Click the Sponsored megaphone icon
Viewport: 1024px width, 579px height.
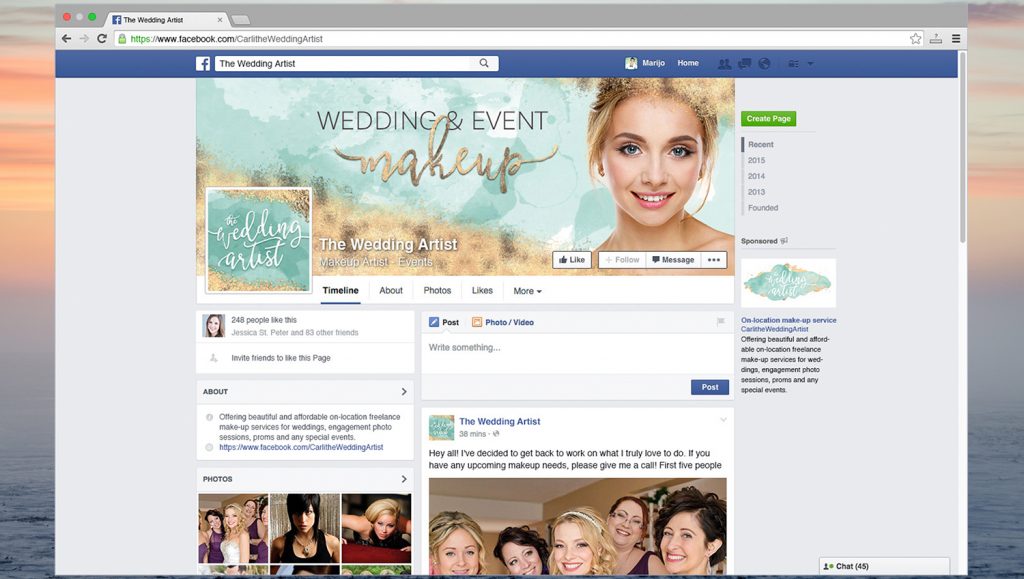[784, 241]
